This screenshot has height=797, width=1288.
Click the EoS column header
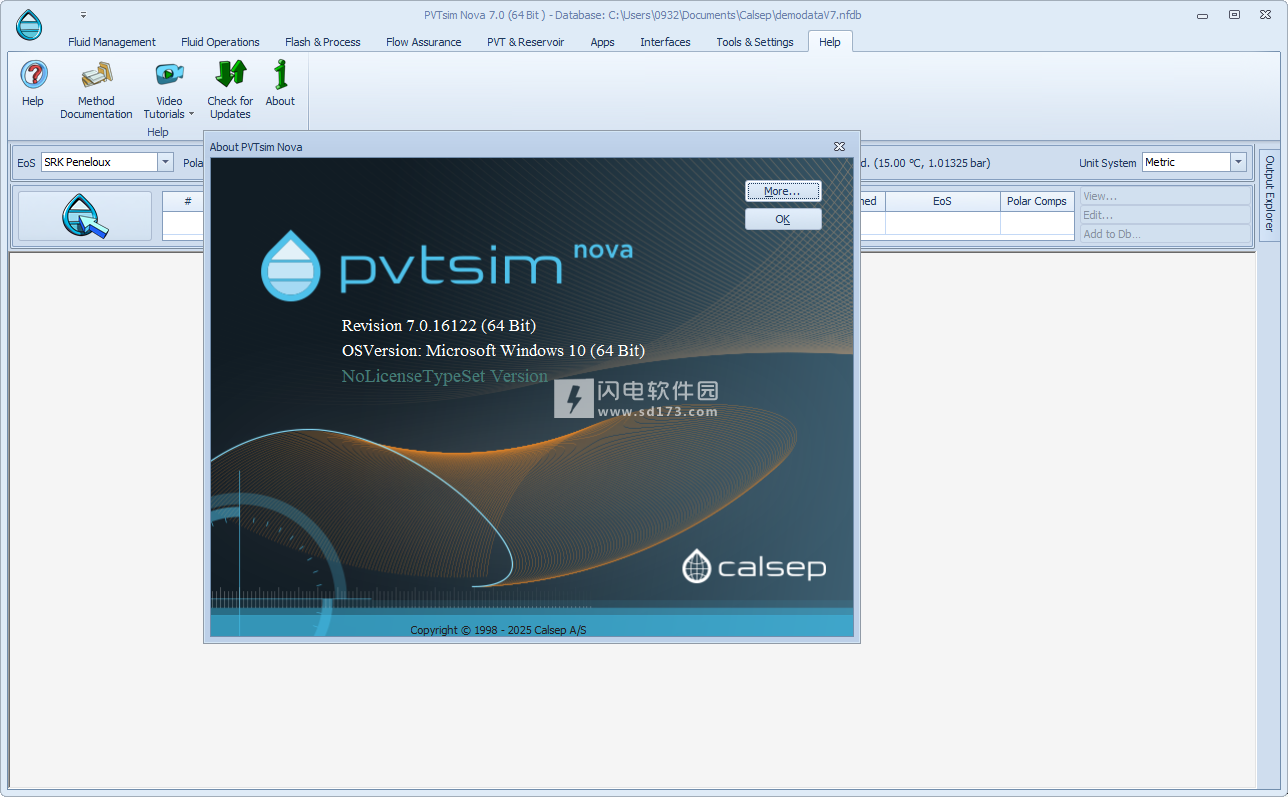(942, 201)
